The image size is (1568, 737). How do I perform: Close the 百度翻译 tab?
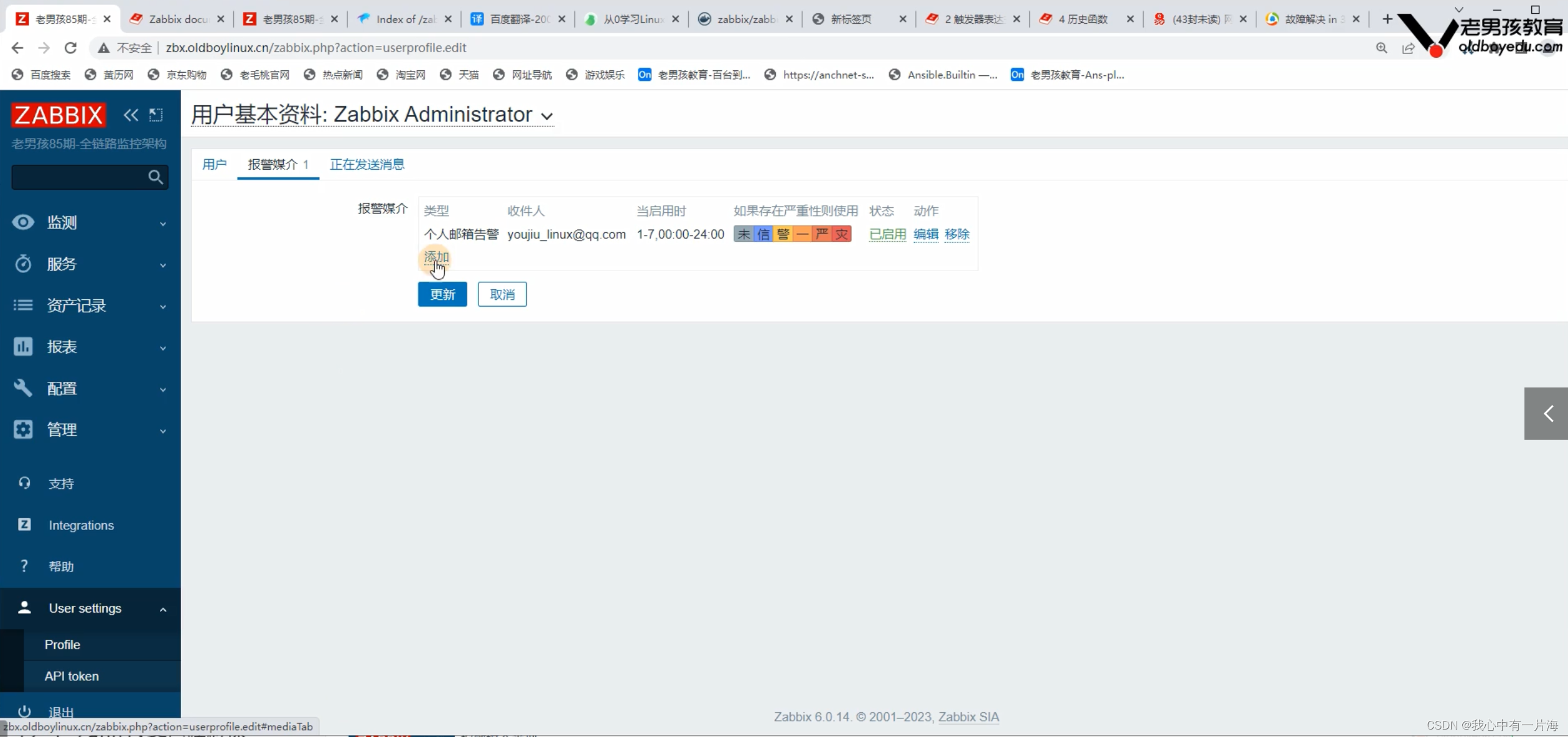pyautogui.click(x=562, y=19)
